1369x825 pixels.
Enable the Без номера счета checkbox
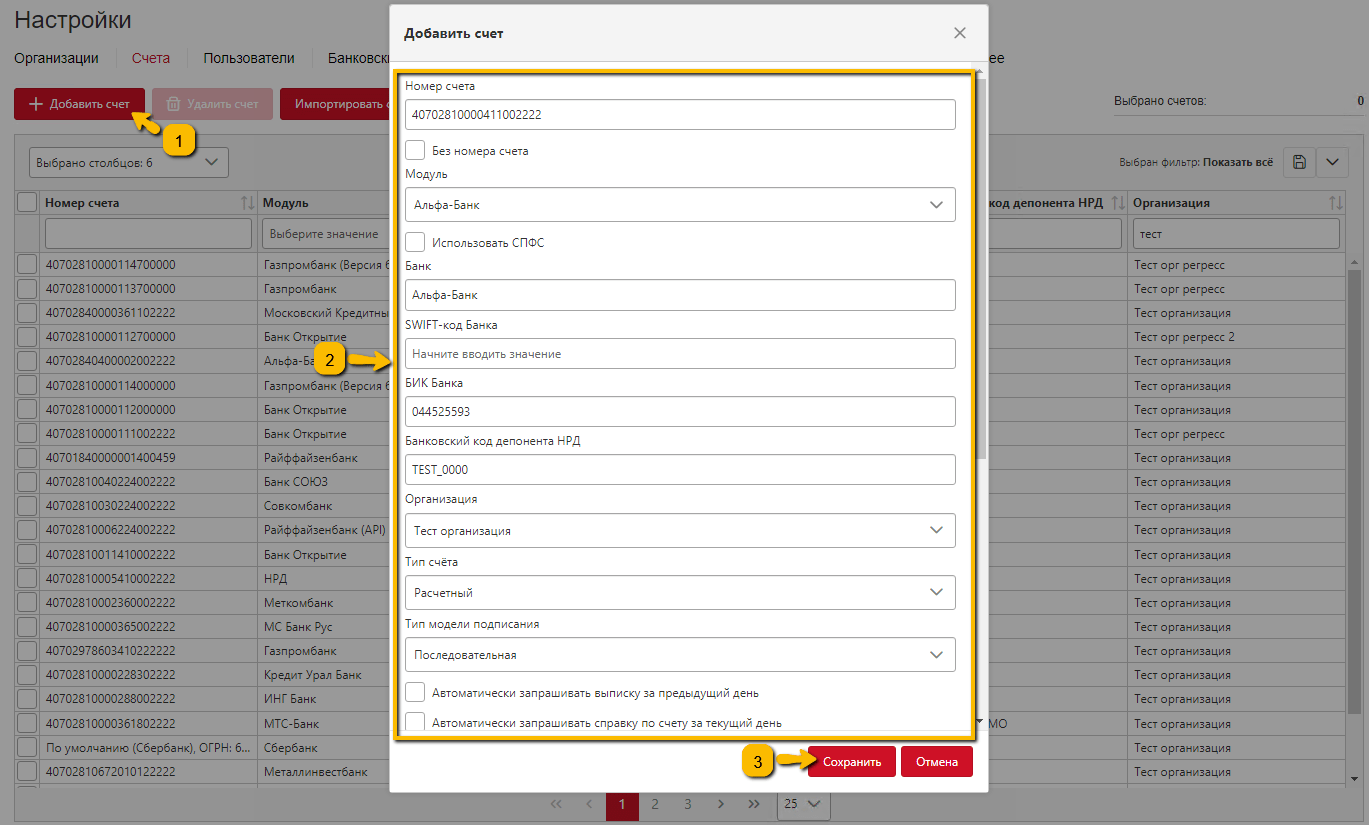pos(416,151)
